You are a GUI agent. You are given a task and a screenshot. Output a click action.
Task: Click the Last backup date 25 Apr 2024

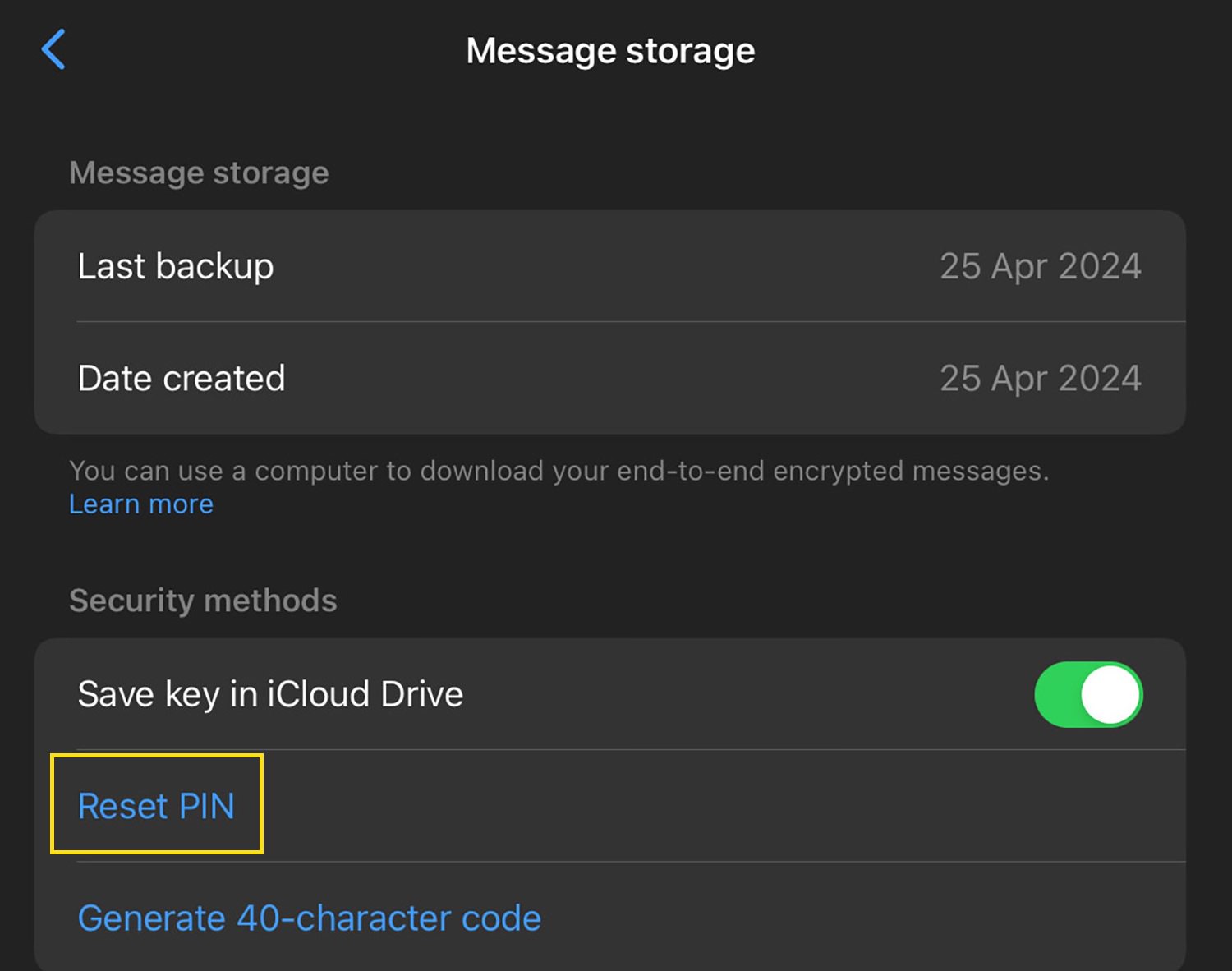tap(1041, 266)
